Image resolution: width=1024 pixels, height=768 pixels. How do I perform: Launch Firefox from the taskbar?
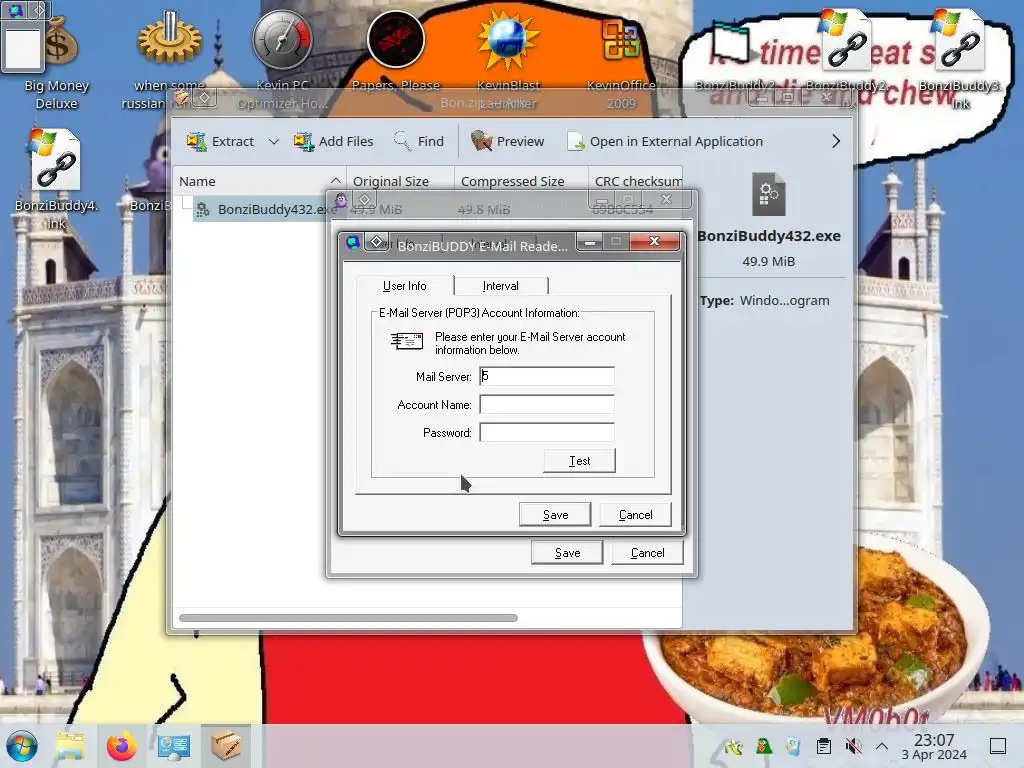(x=121, y=746)
